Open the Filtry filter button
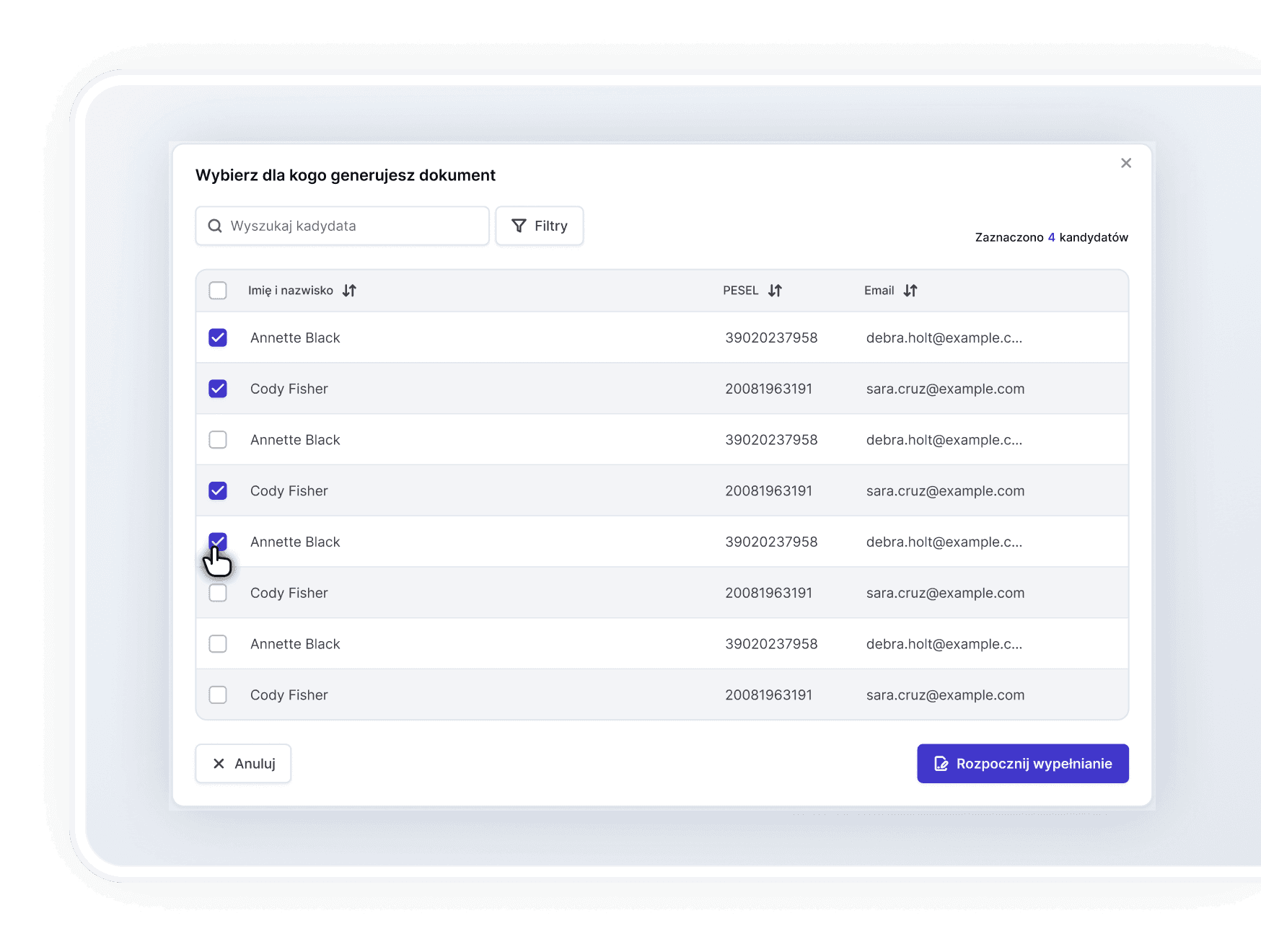The image size is (1261, 952). [x=539, y=226]
